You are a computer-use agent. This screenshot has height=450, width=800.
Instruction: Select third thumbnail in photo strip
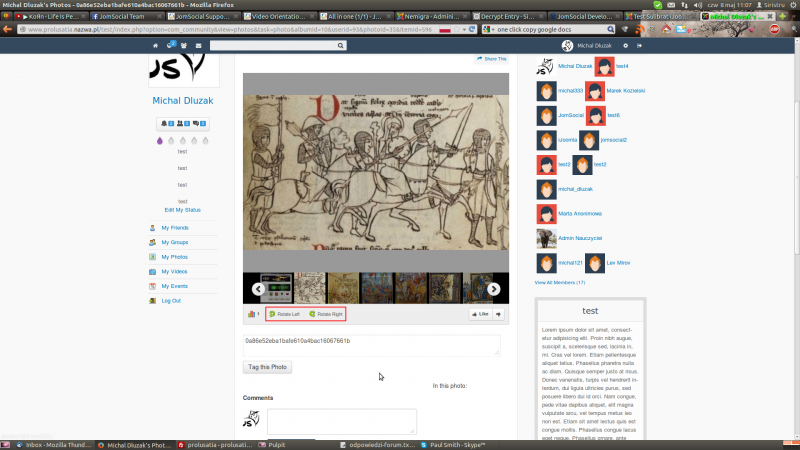coord(343,288)
